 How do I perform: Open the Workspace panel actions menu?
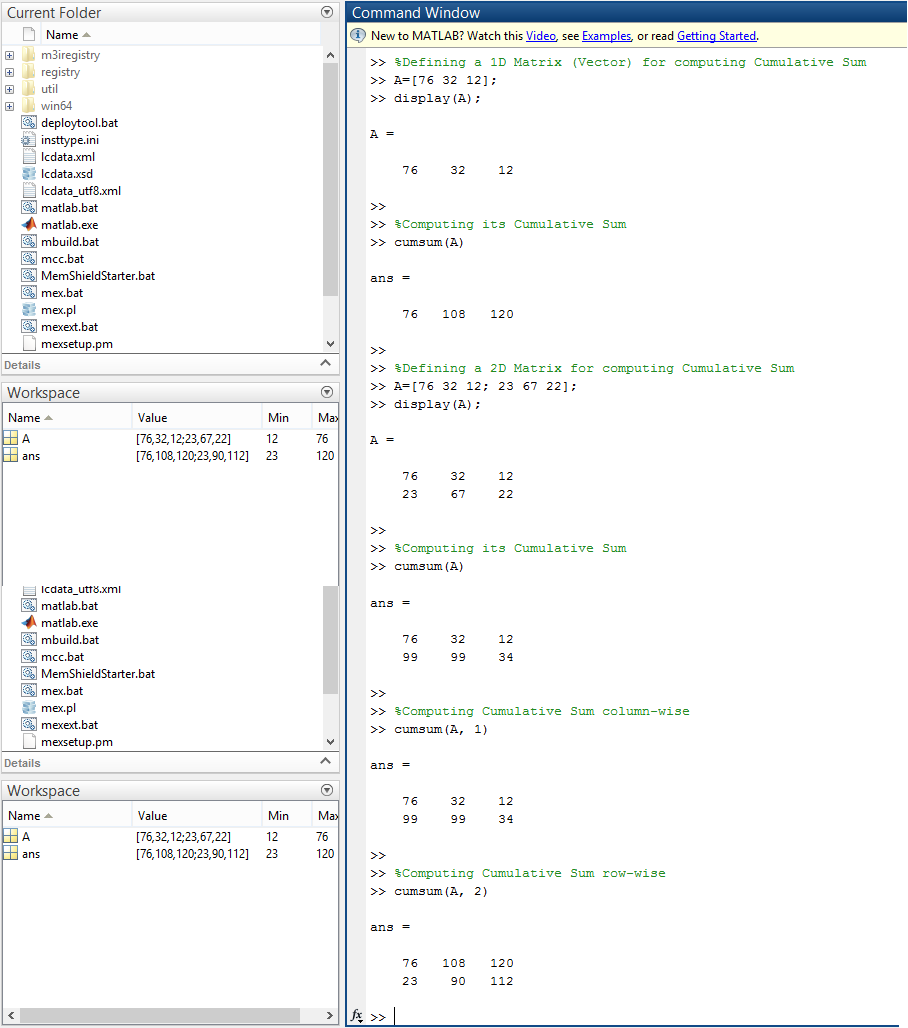pyautogui.click(x=327, y=392)
